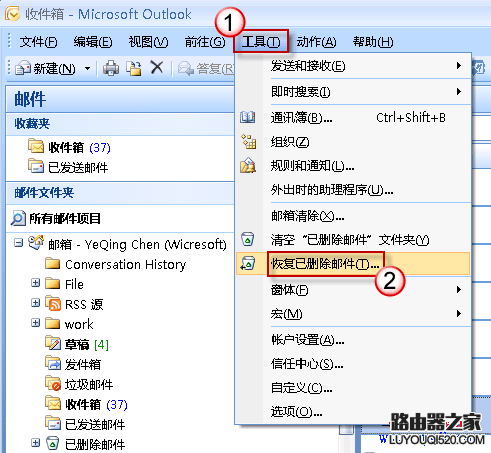Open the 工具 (Tools) menu
Viewport: 491px width, 453px height.
tap(261, 42)
